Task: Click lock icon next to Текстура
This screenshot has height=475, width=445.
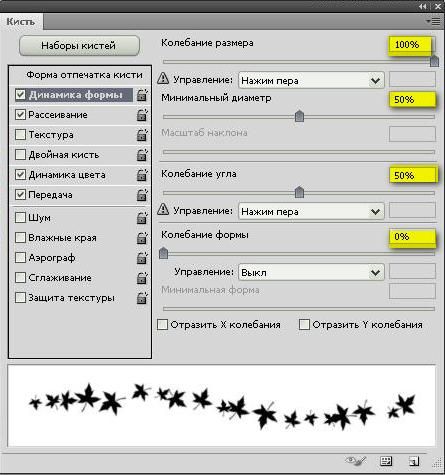Action: tap(142, 135)
